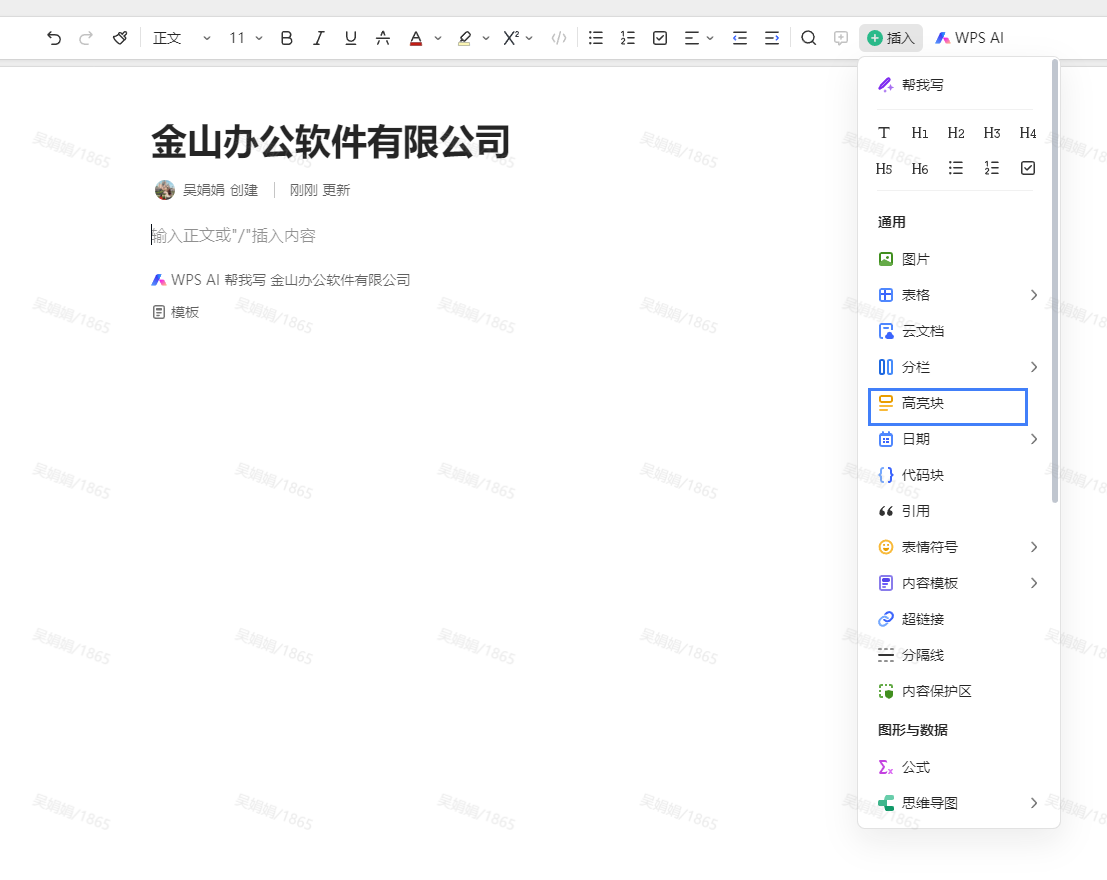Viewport: 1107px width, 880px height.
Task: Apply the yellow highlighter color
Action: coord(464,38)
